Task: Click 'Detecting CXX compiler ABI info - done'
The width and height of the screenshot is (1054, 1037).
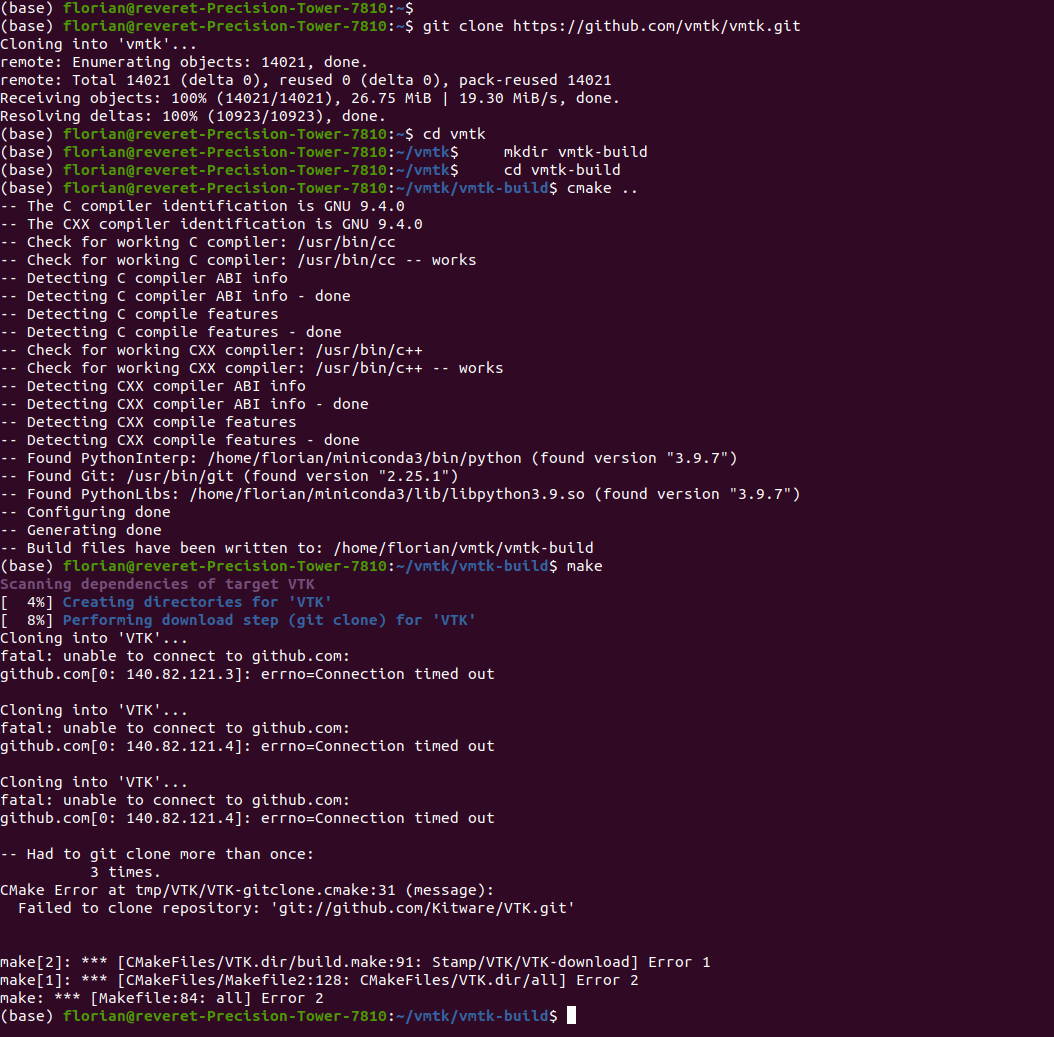Action: pyautogui.click(x=184, y=405)
